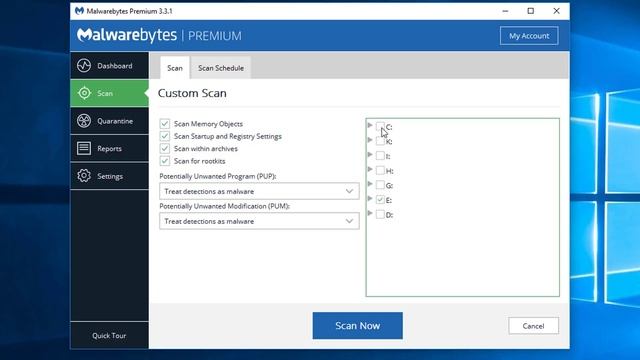This screenshot has width=640, height=360.
Task: Maximize the Malwarebytes window
Action: coord(531,11)
